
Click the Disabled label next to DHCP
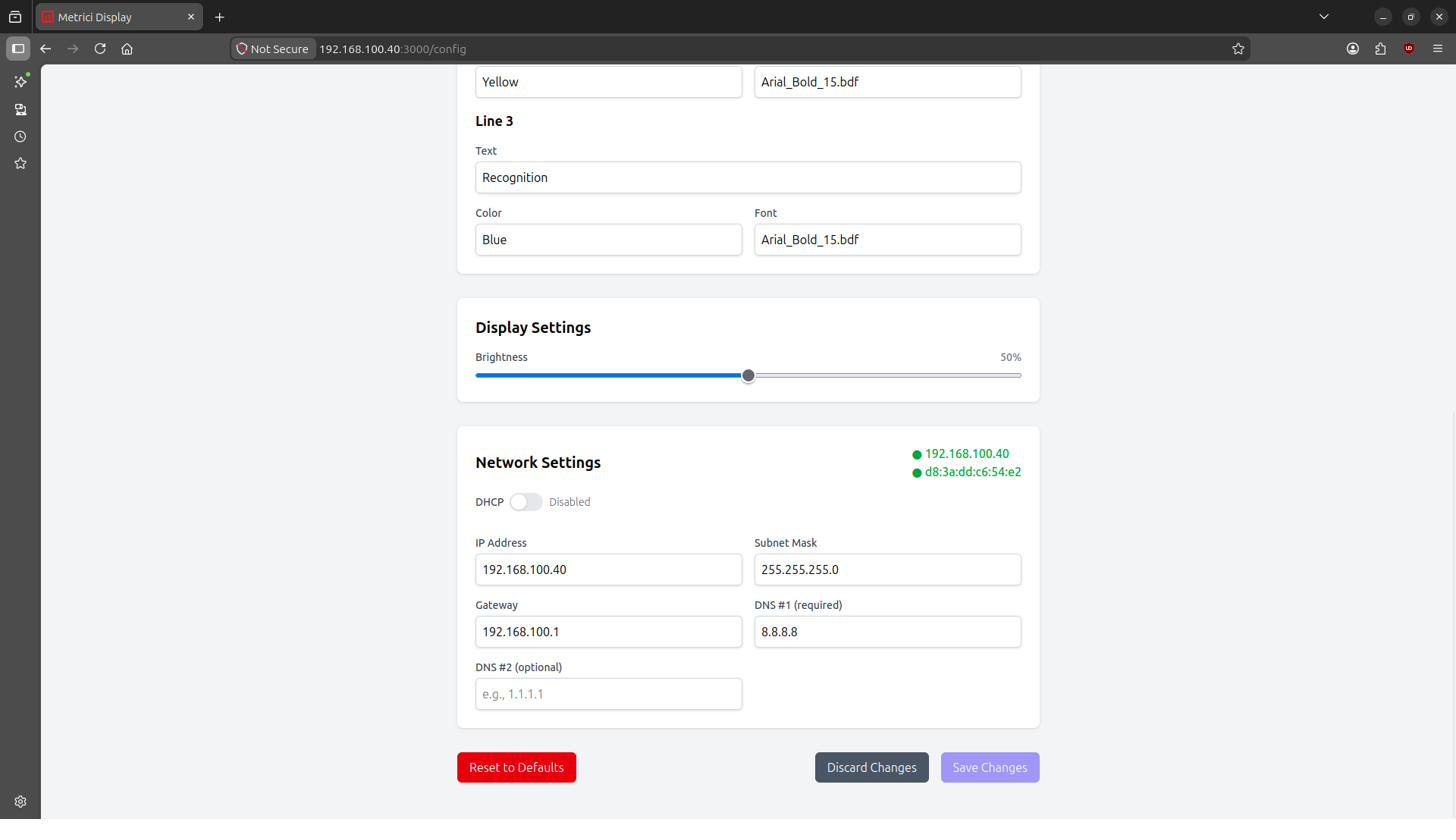pyautogui.click(x=570, y=502)
